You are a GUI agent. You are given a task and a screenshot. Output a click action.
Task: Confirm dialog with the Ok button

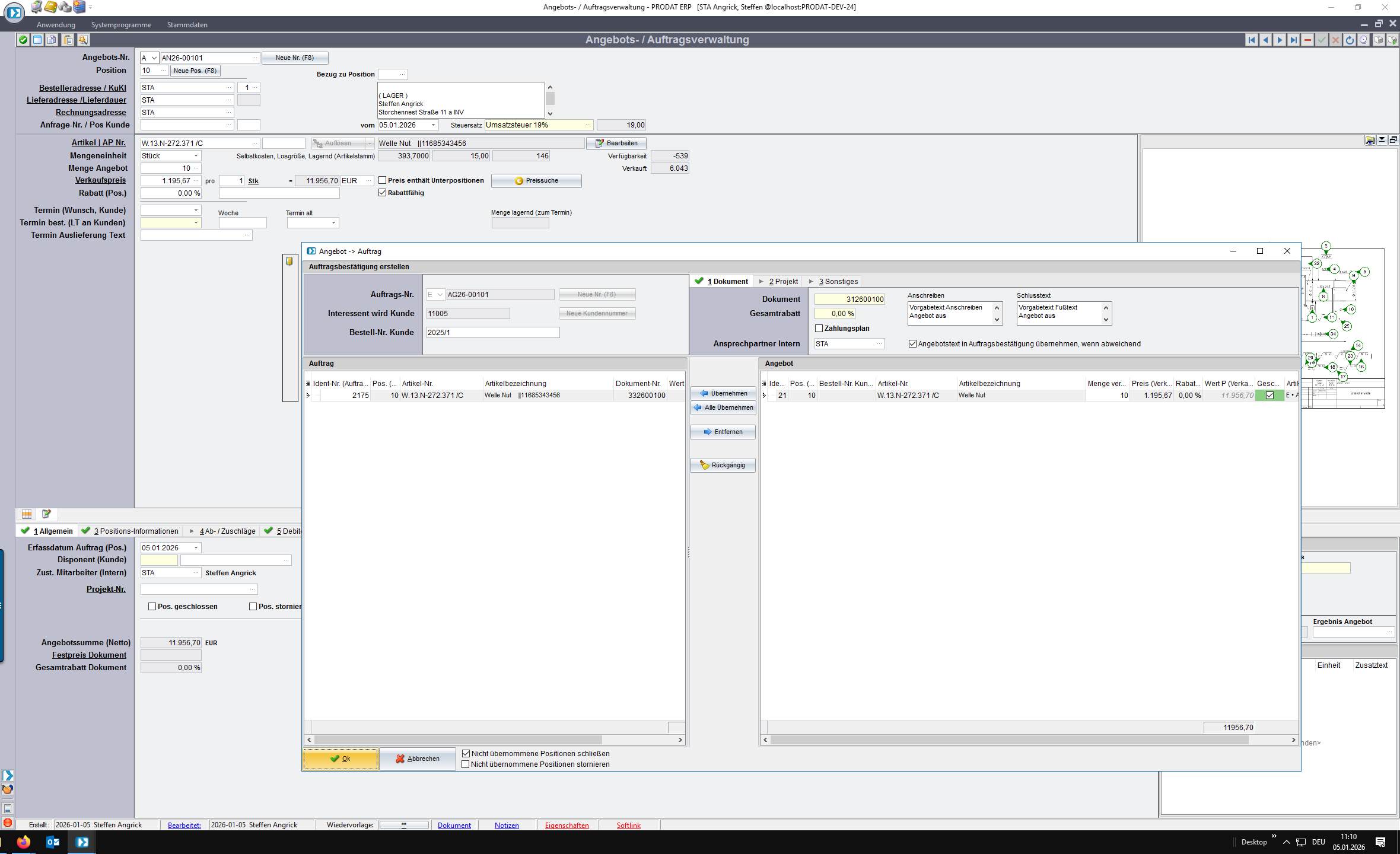[x=341, y=759]
